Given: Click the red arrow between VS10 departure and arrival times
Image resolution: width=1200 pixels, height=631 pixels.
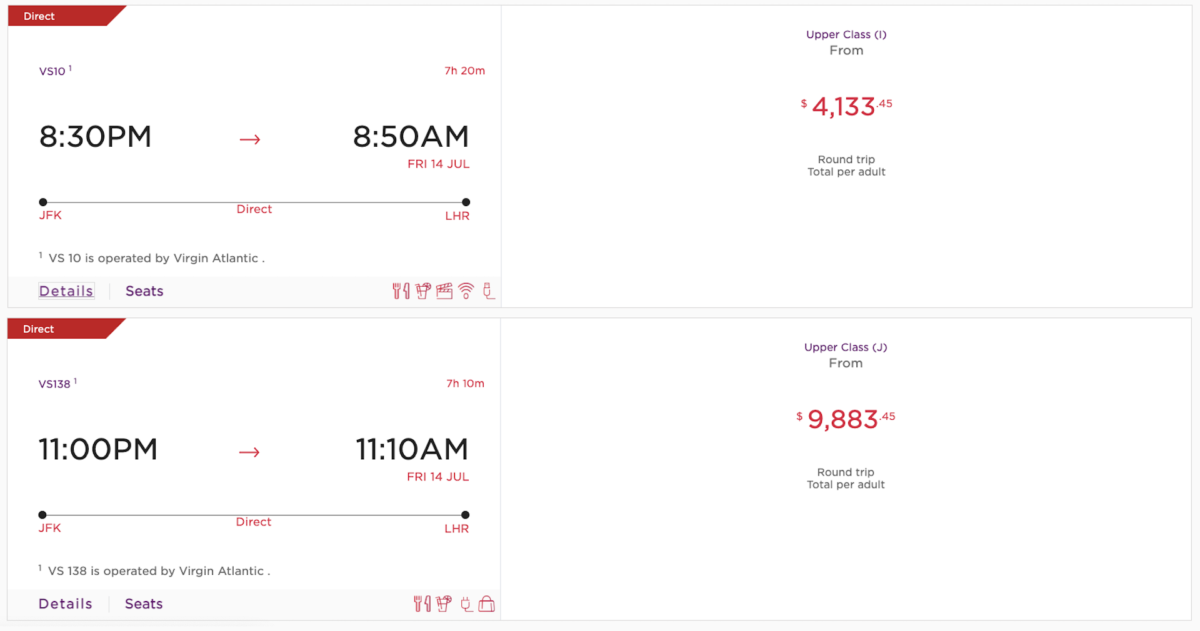Looking at the screenshot, I should tap(249, 138).
